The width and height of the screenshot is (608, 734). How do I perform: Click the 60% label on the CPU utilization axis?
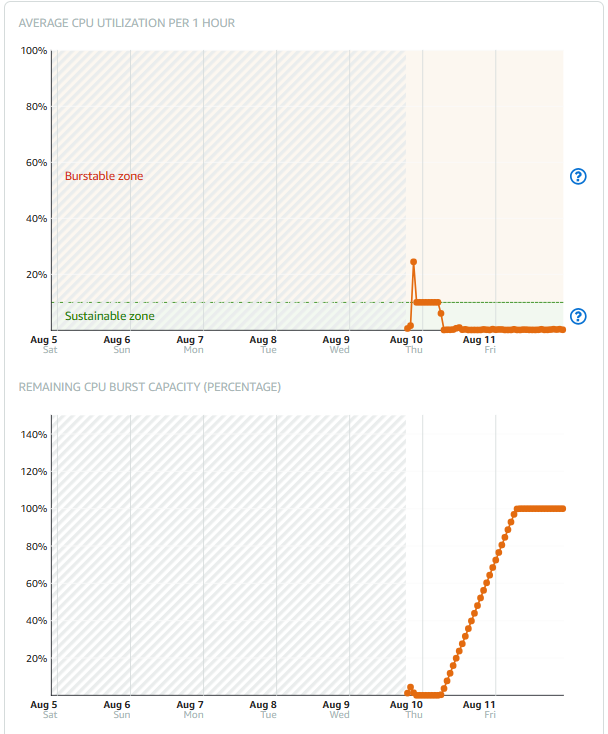pos(36,162)
